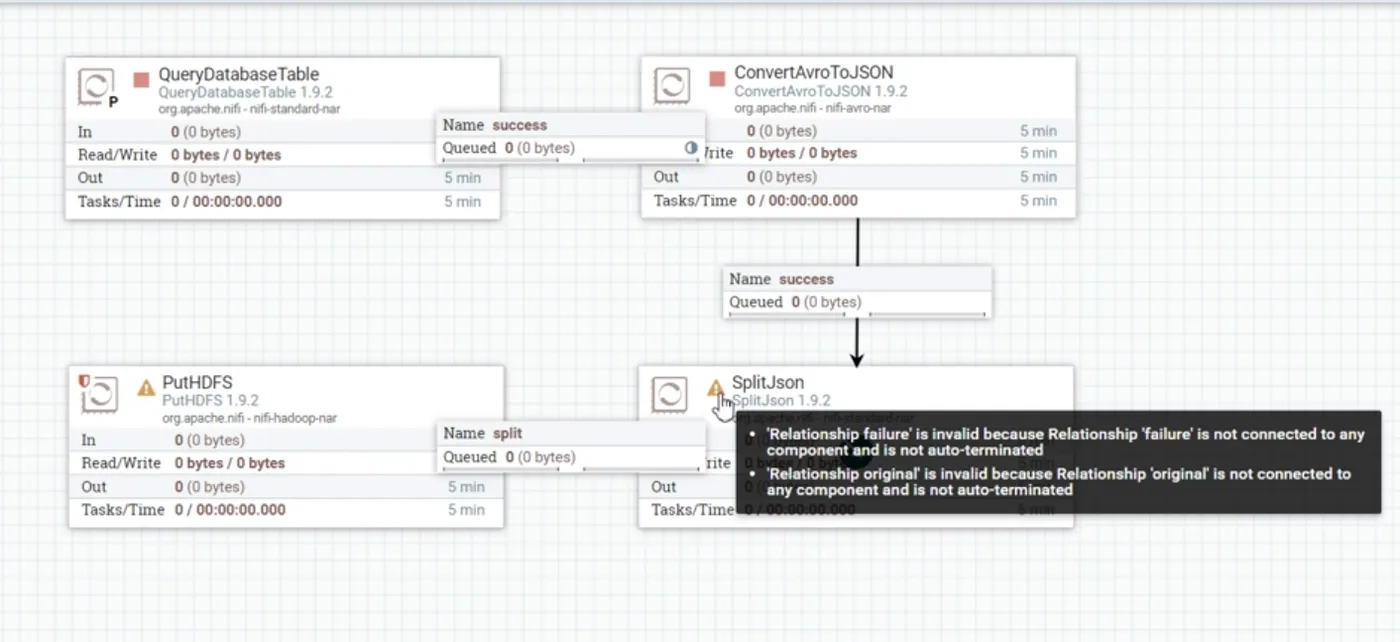Click the Read/Write row of PutHDFS

pos(286,463)
